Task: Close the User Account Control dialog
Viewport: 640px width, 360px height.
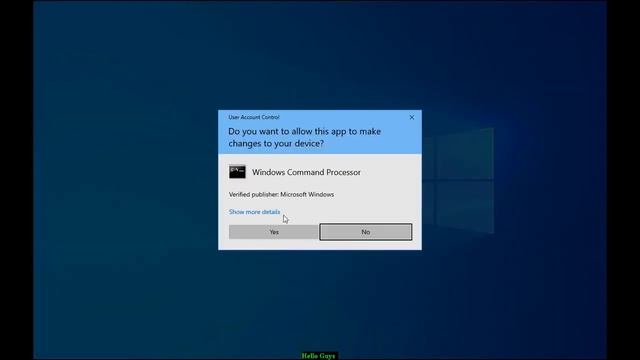Action: pyautogui.click(x=411, y=118)
